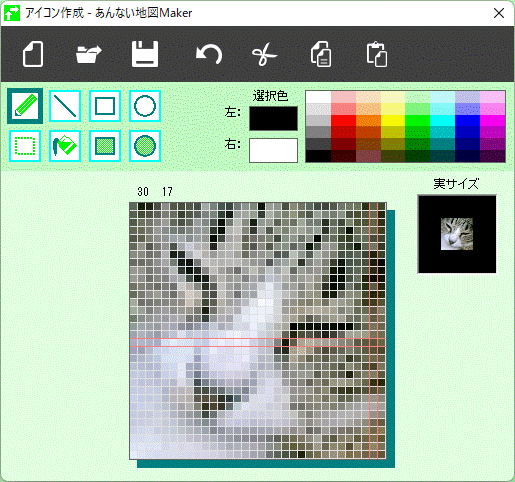The height and width of the screenshot is (482, 515).
Task: Click the black left (左) selected color box
Action: point(273,118)
